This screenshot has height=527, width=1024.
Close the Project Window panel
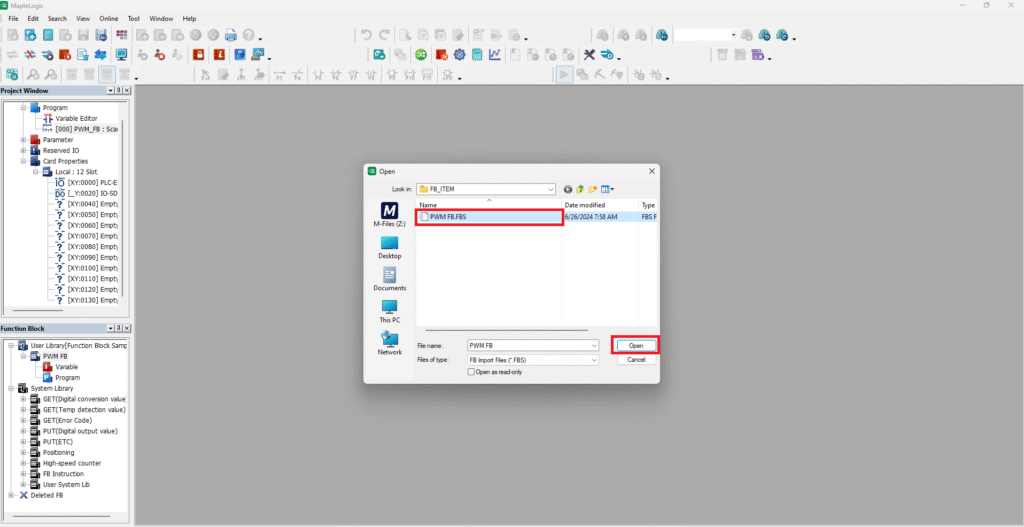127,91
